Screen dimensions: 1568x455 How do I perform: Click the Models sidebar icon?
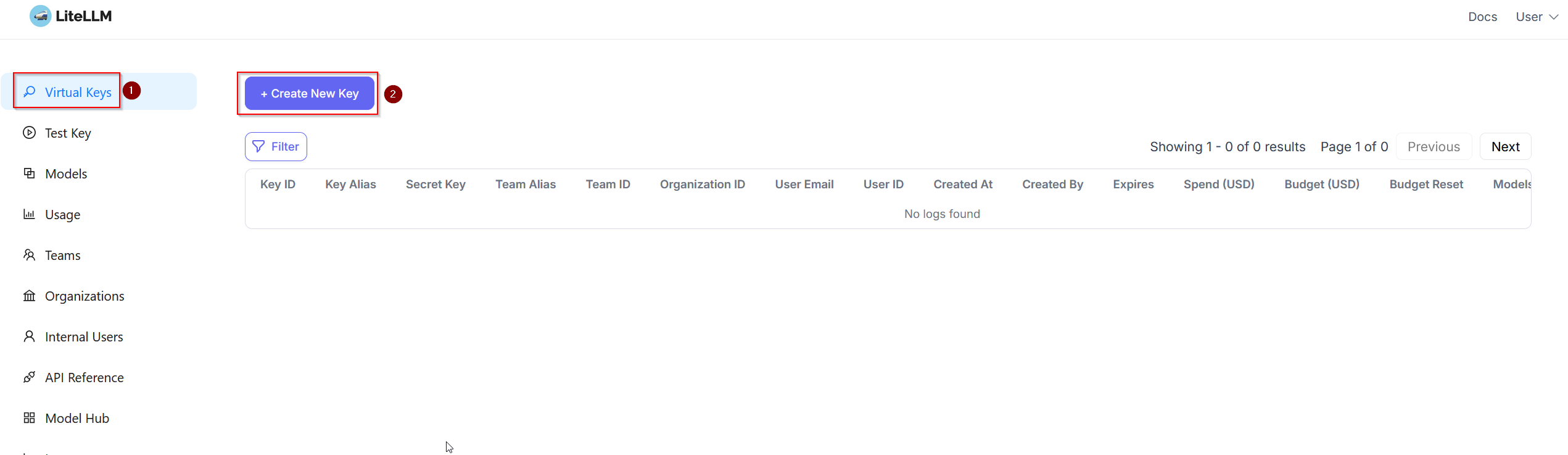[x=29, y=173]
